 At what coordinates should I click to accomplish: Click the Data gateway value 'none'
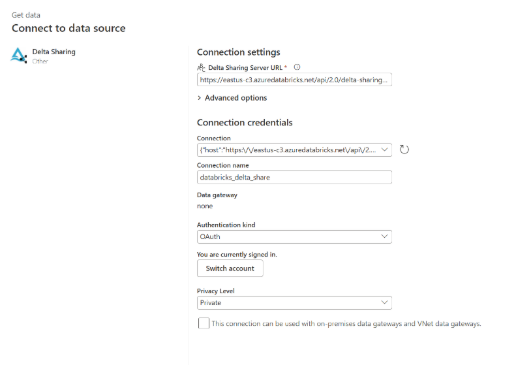(205, 206)
